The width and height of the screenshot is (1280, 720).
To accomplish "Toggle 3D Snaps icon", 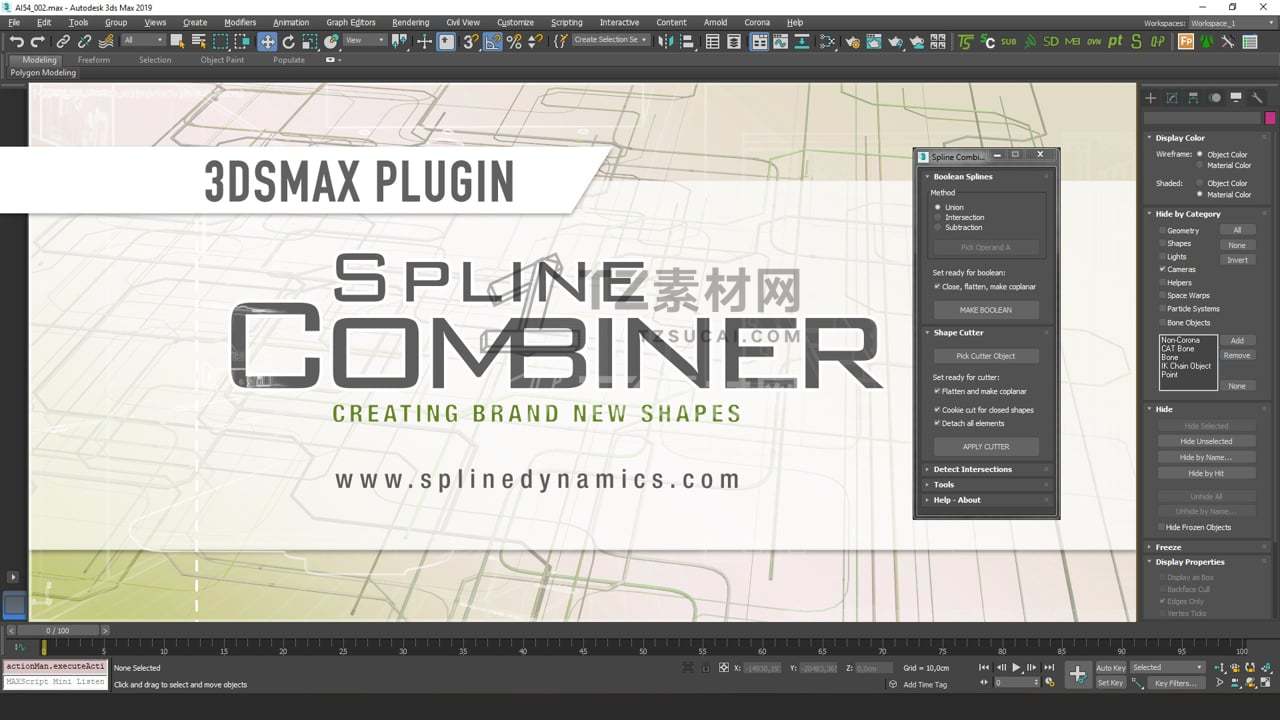I will 469,41.
